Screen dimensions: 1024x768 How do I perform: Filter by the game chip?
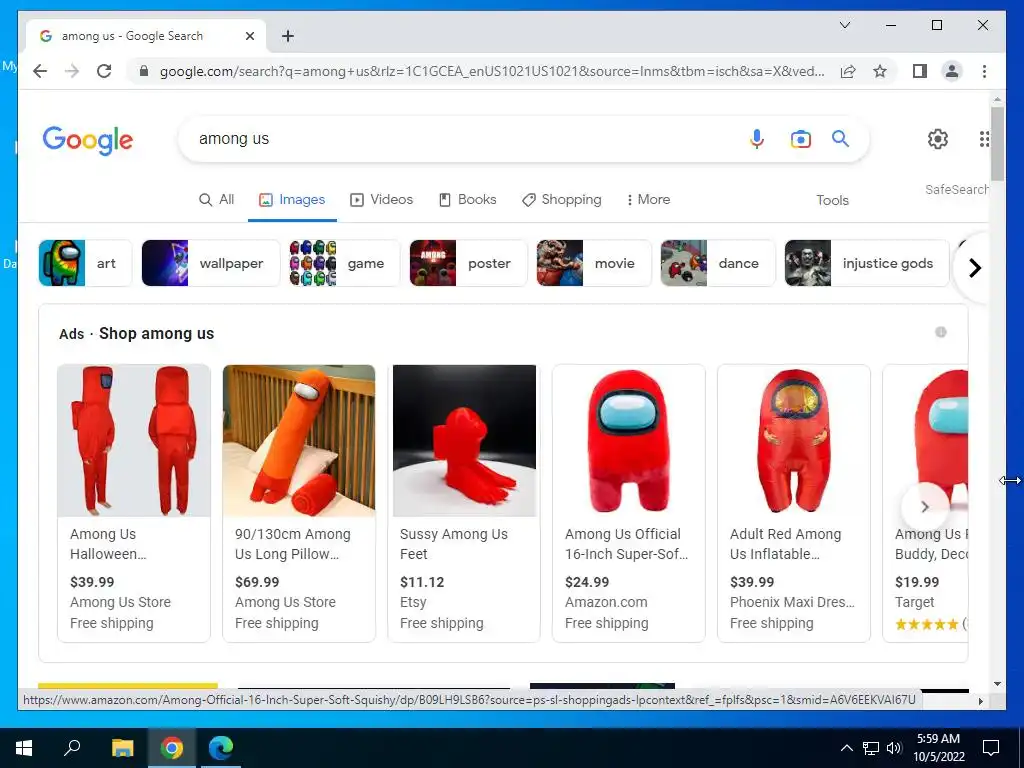click(345, 263)
